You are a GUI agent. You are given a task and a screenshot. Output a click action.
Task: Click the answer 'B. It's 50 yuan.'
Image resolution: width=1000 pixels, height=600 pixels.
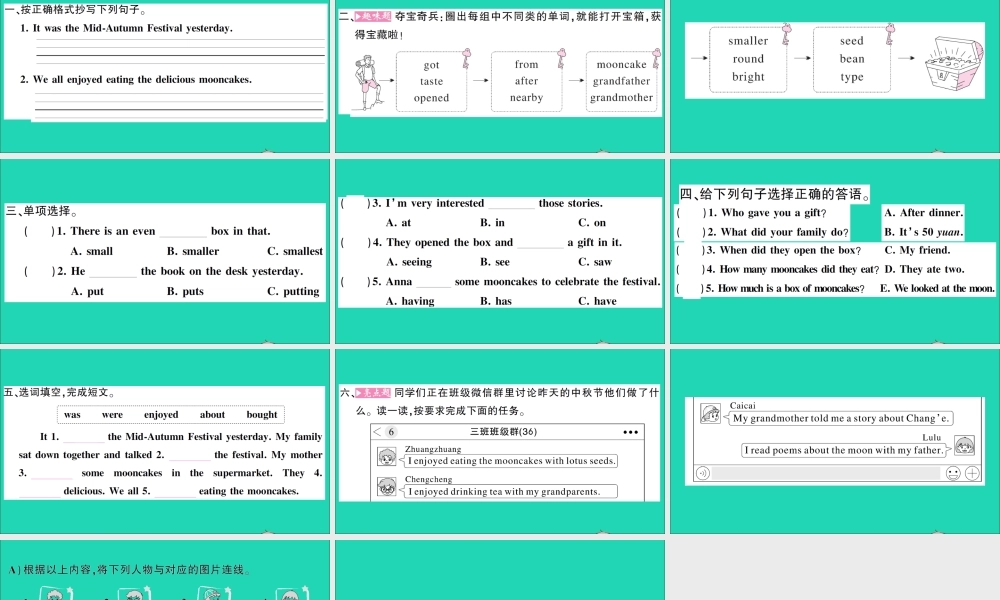coord(923,232)
